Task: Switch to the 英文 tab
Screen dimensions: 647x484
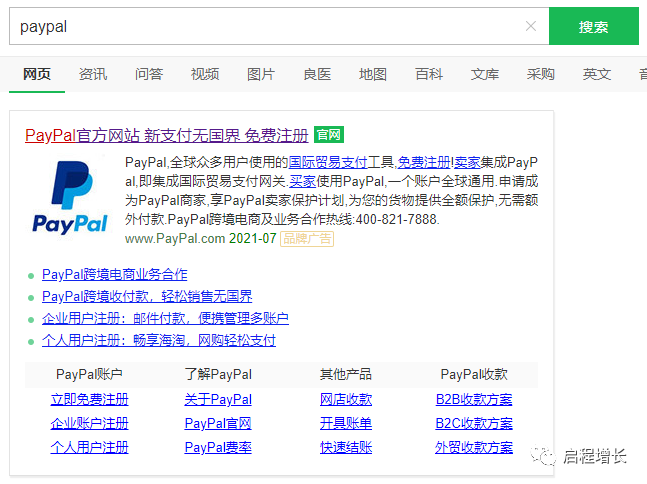Action: coord(597,74)
